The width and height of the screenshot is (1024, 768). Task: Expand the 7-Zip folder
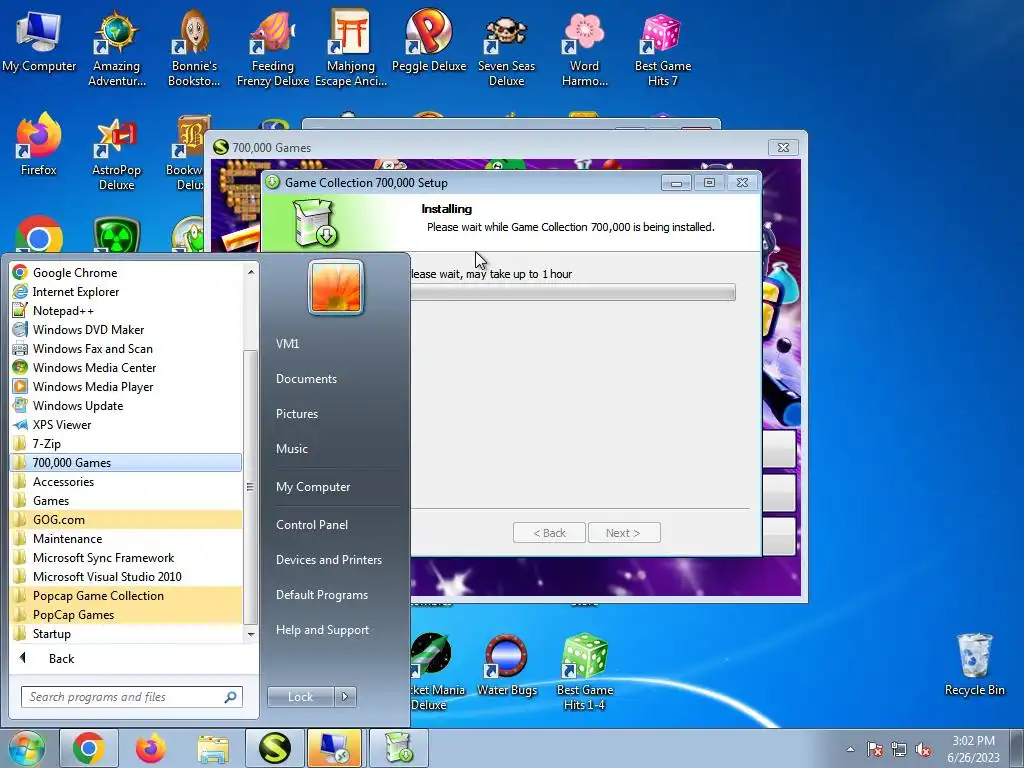pos(126,443)
